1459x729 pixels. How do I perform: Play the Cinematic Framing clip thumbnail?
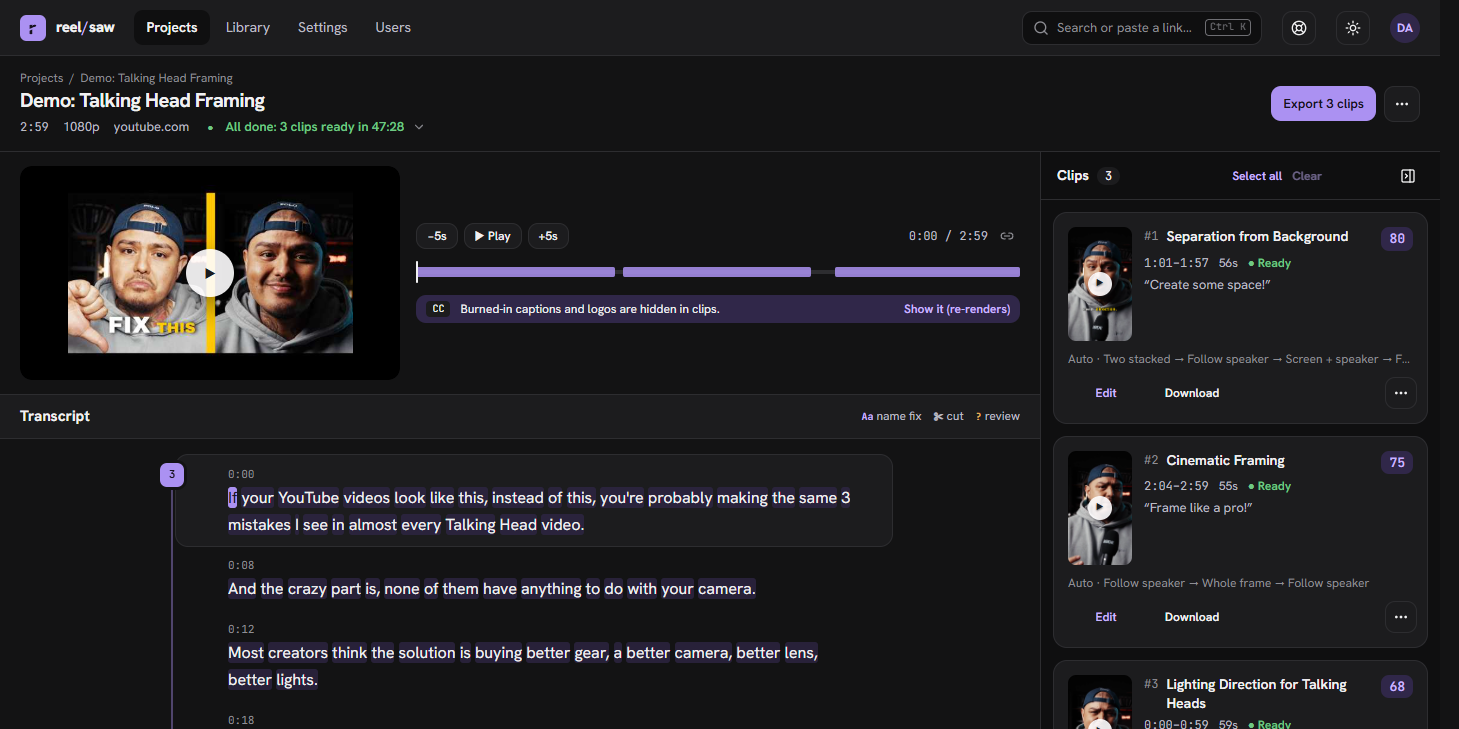point(1100,508)
